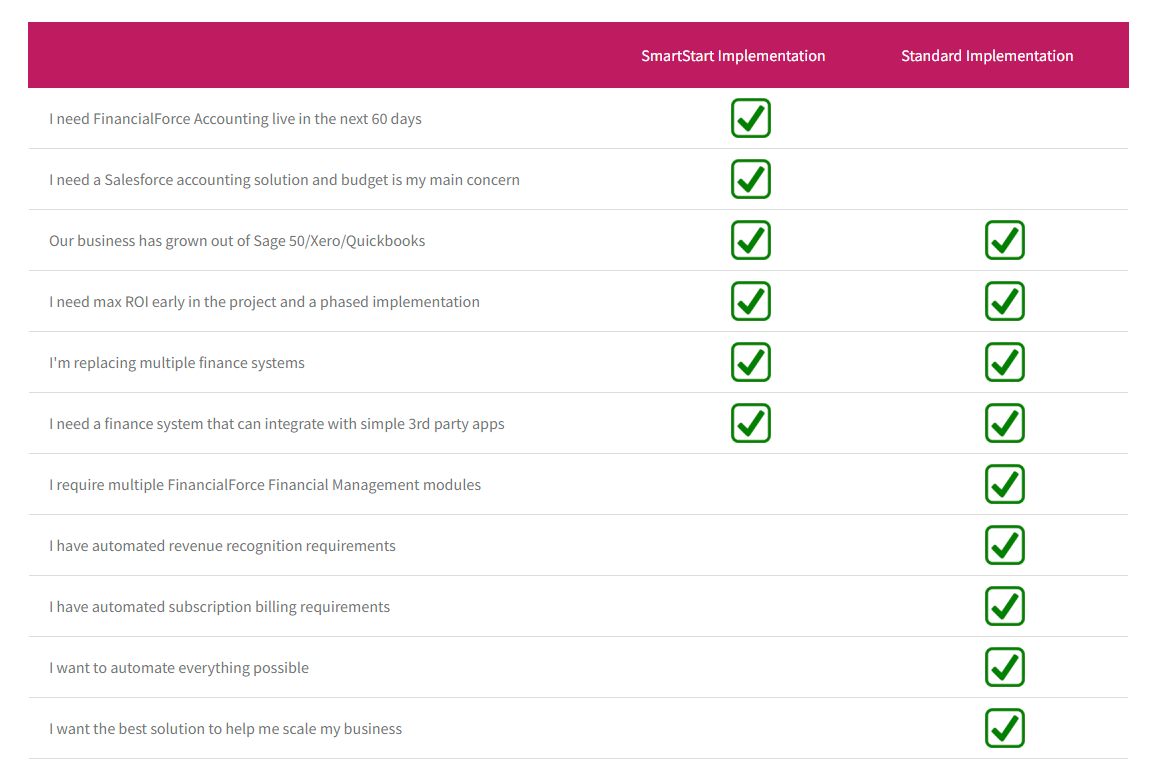Click SmartStart checkmark for 60 days go-live row

[x=750, y=118]
